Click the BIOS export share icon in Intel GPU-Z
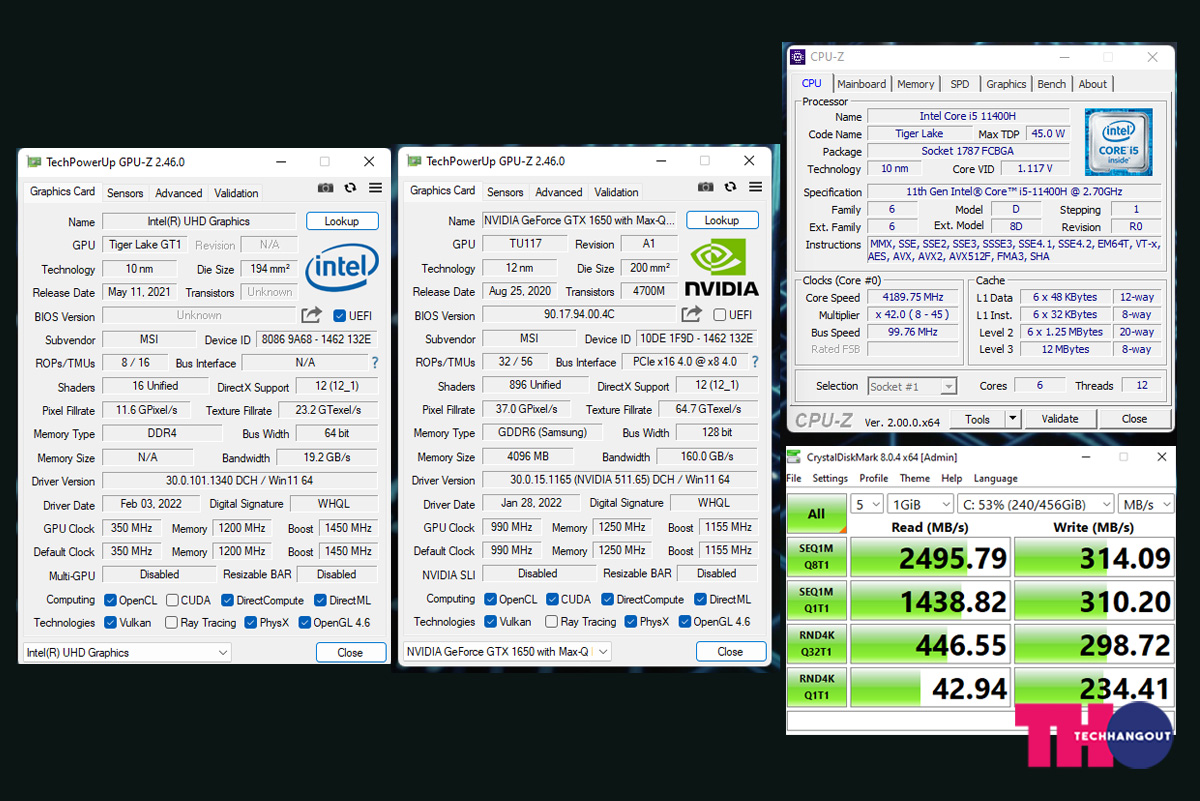The width and height of the screenshot is (1200, 801). pos(311,315)
